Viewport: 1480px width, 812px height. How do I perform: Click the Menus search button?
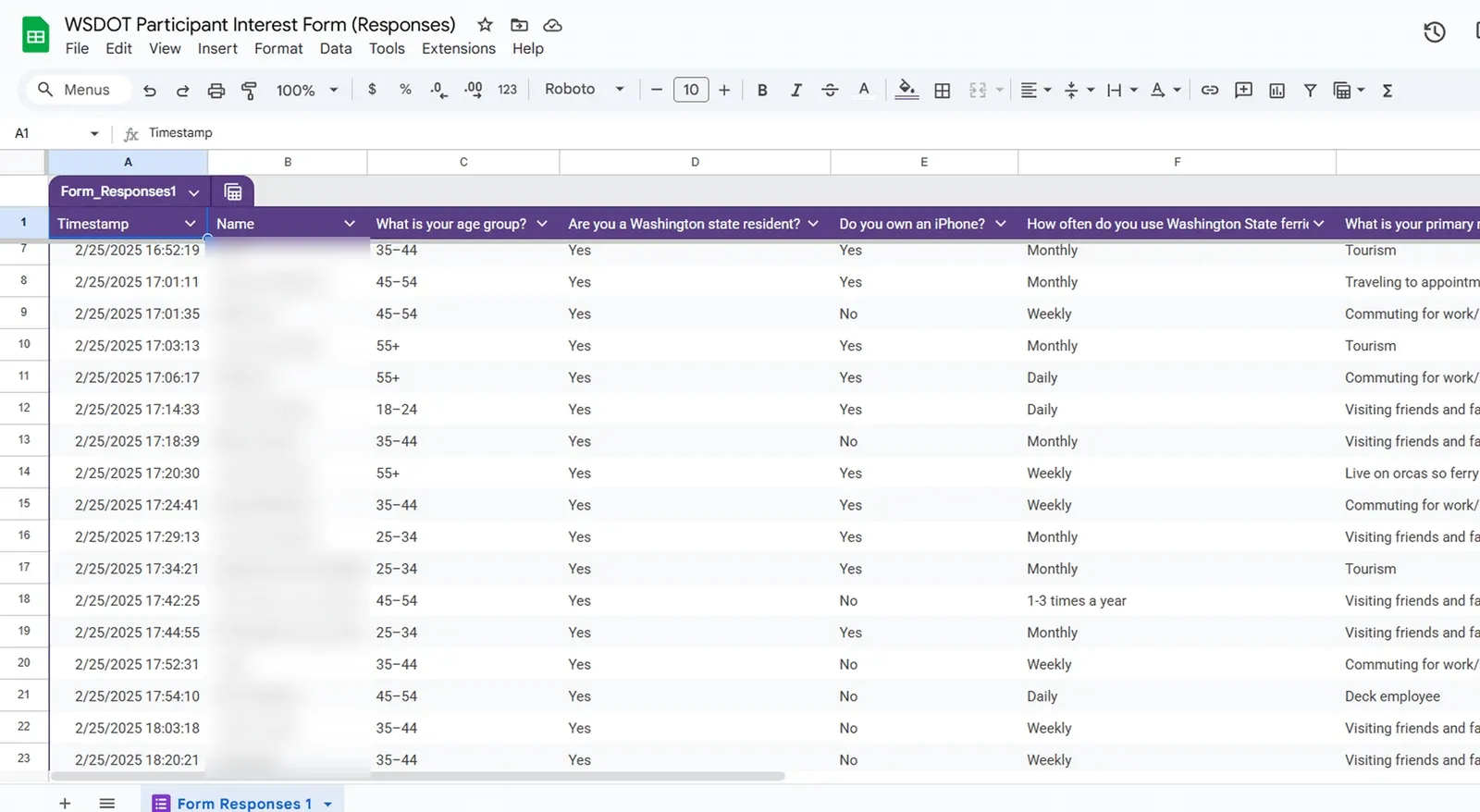pyautogui.click(x=73, y=90)
